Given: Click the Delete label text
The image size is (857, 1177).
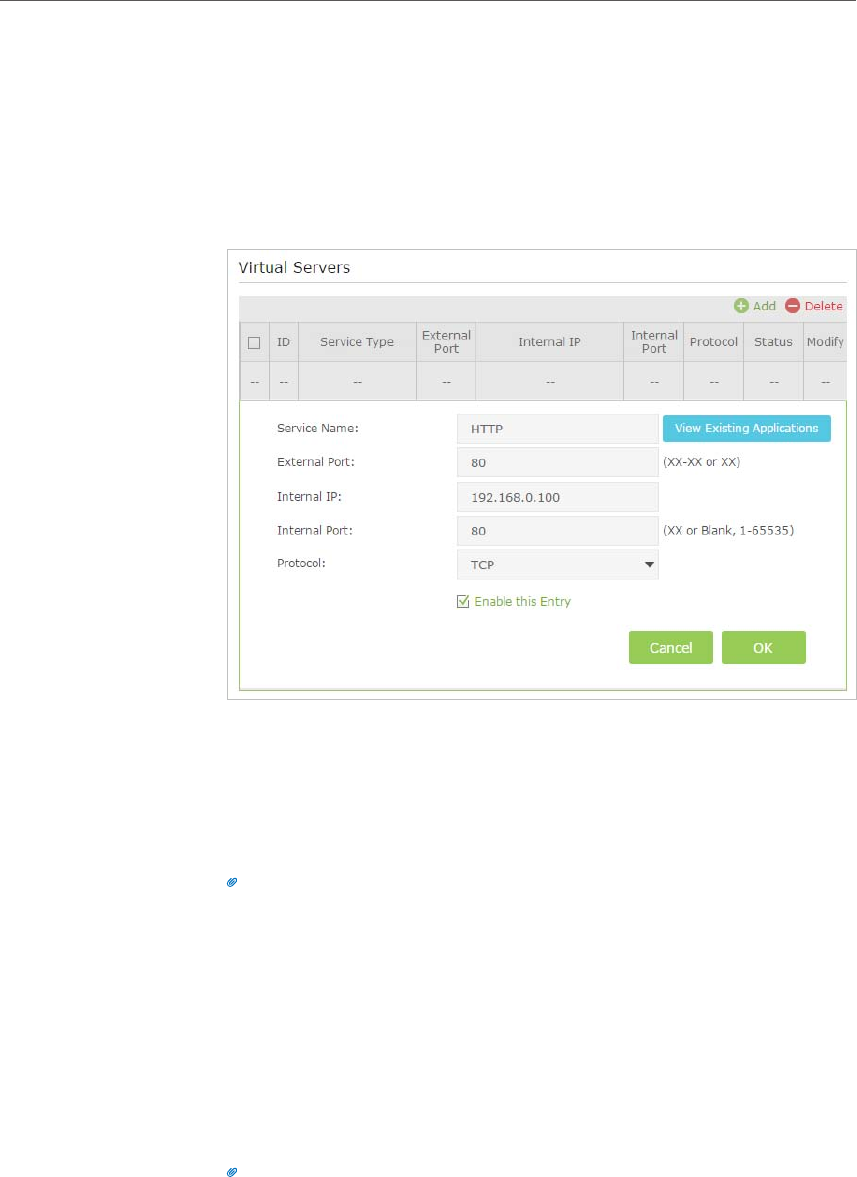Looking at the screenshot, I should click(824, 306).
